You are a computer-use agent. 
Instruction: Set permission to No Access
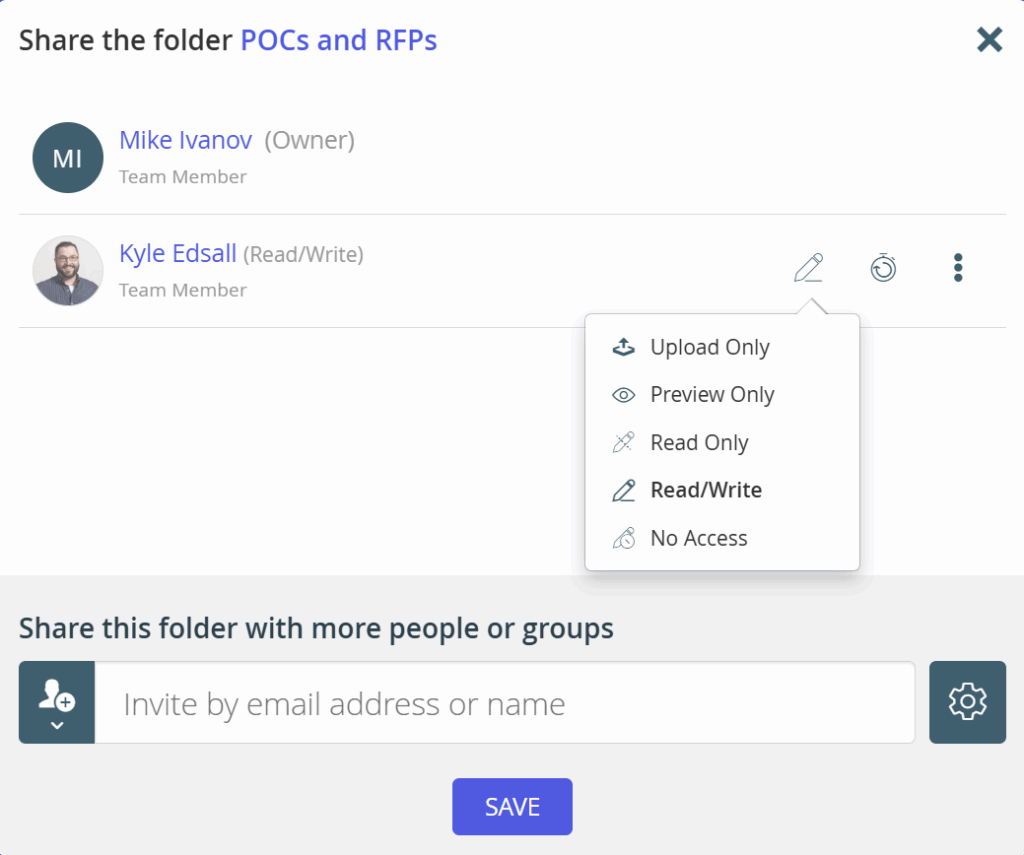tap(698, 538)
